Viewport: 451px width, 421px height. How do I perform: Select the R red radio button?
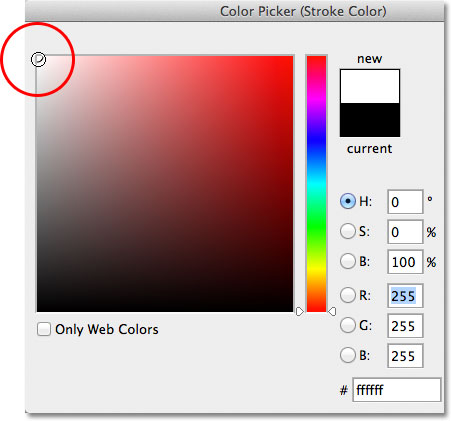point(348,295)
